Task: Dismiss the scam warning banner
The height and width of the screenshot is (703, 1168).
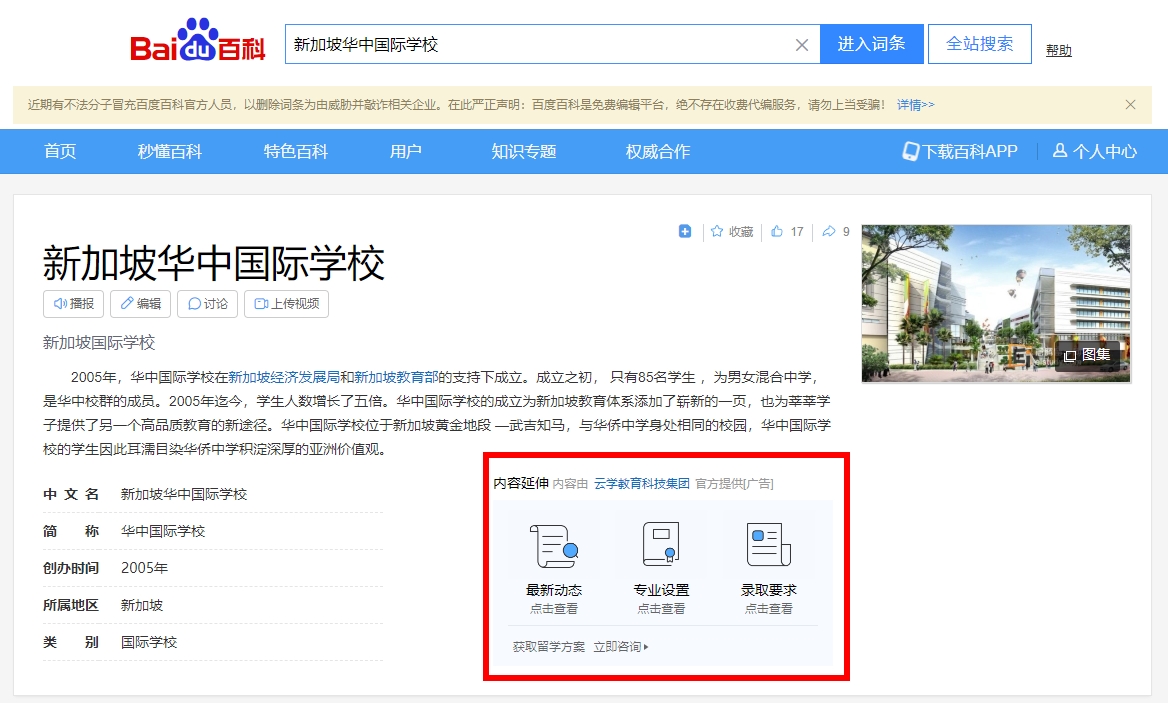Action: tap(1130, 104)
